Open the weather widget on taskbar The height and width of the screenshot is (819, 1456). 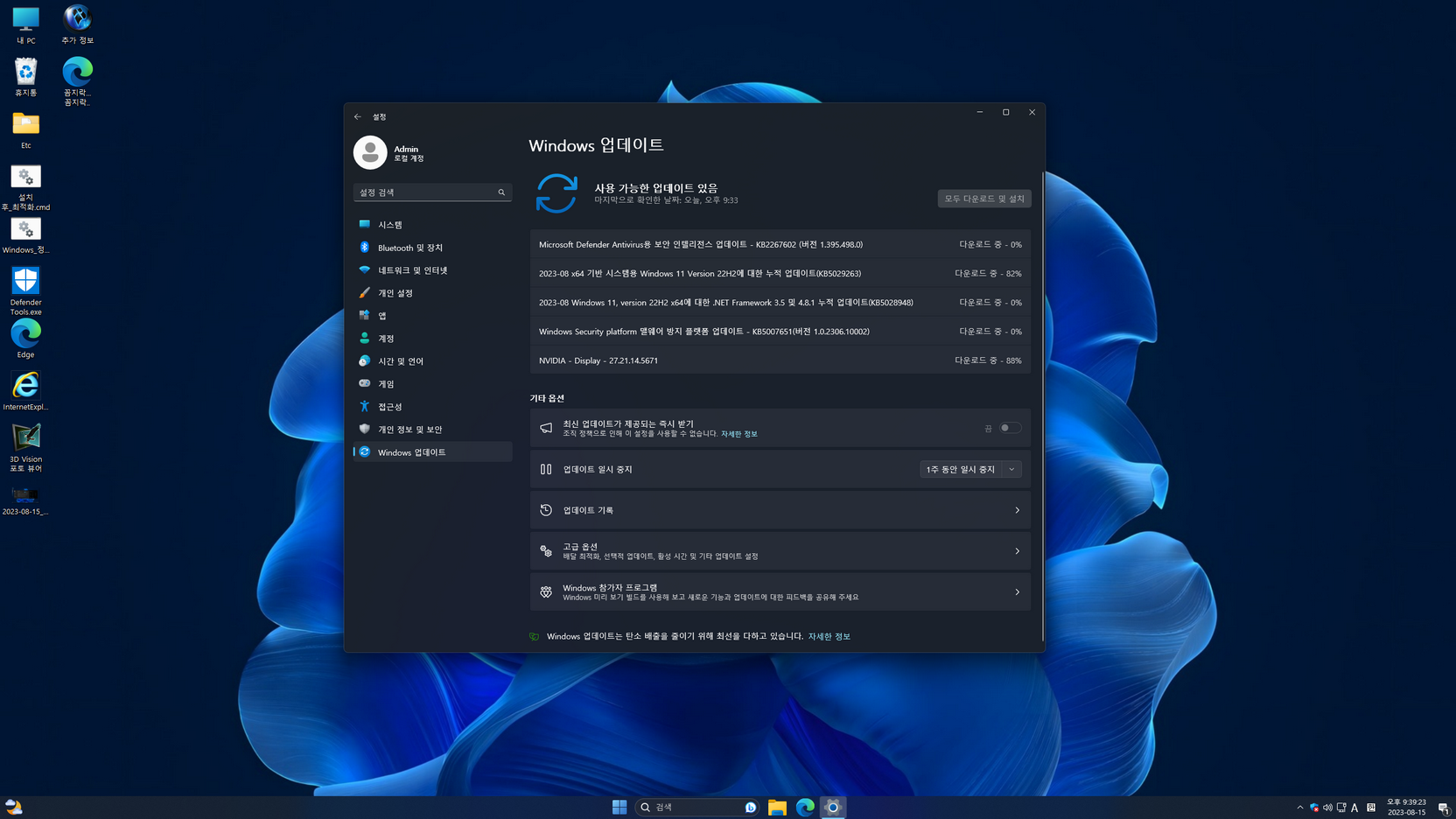13,807
